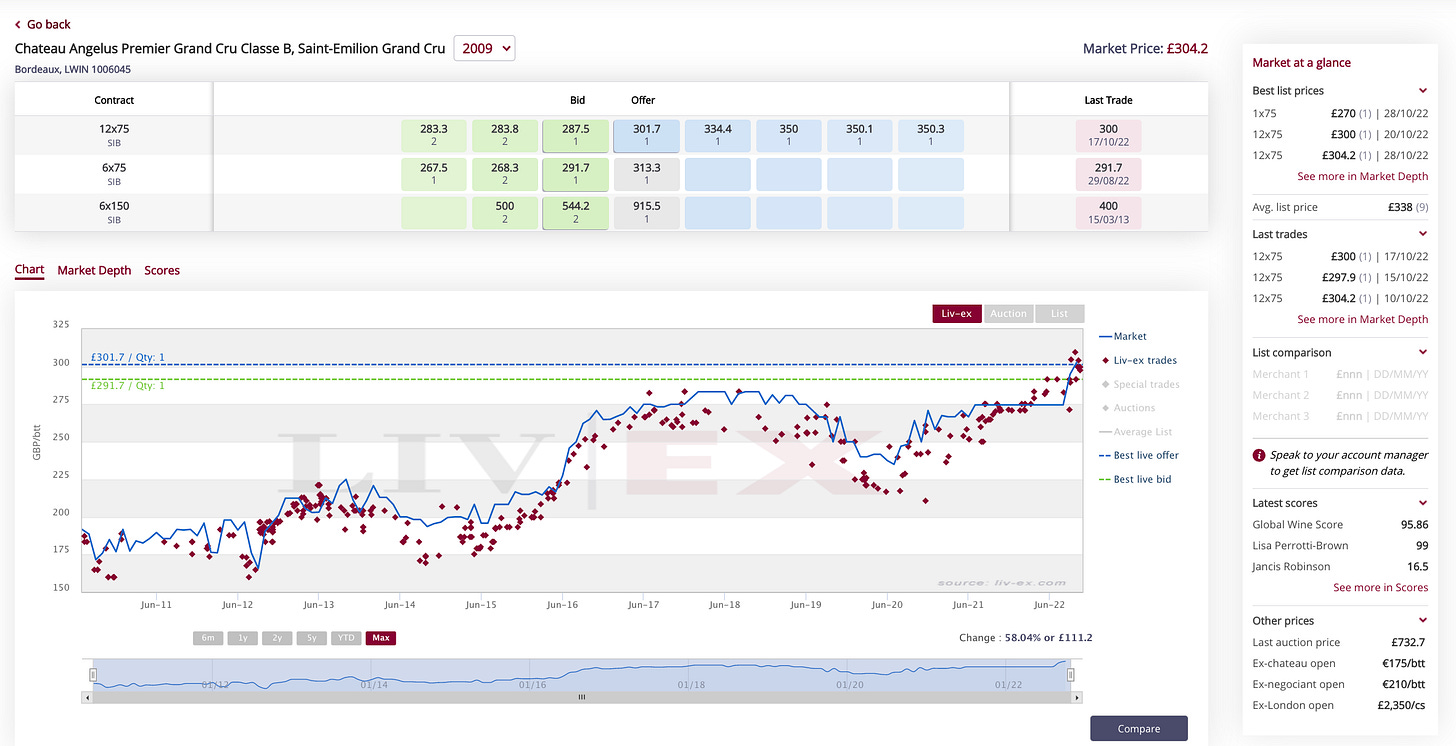Toggle Best live bid line in legend
The image size is (1456, 746).
click(1135, 480)
